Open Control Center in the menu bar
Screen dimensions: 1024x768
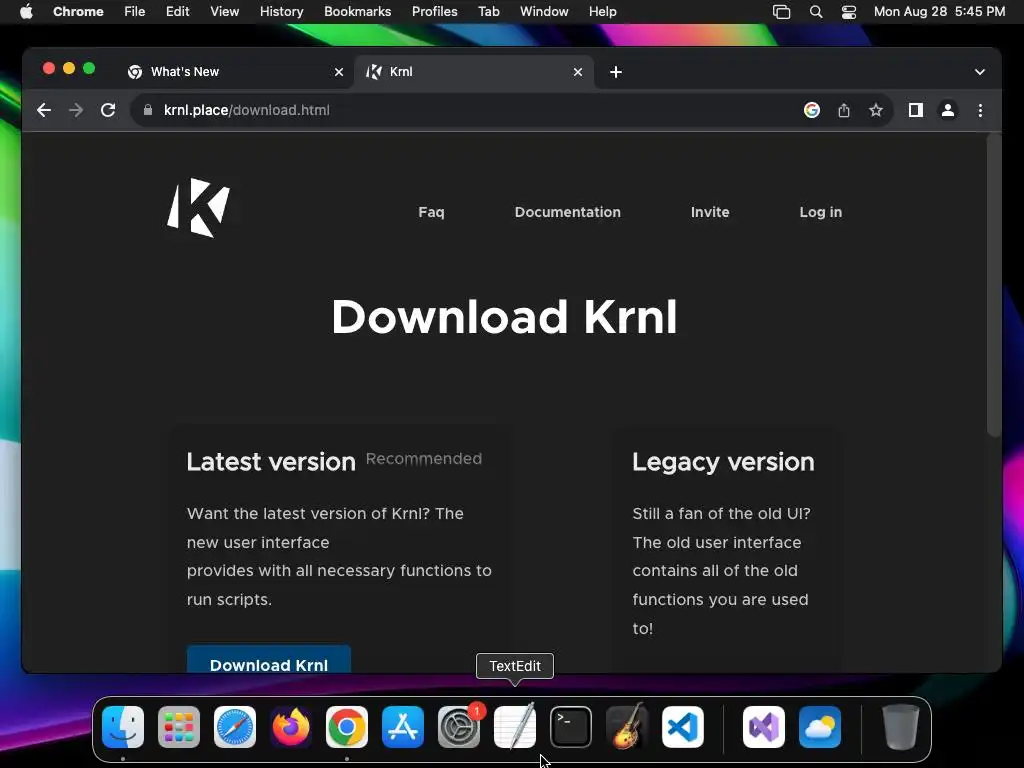click(848, 12)
